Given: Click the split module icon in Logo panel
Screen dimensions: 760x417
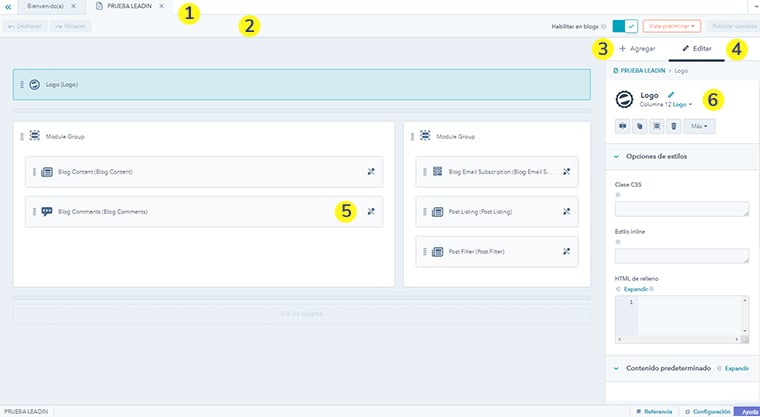Looking at the screenshot, I should coord(622,127).
